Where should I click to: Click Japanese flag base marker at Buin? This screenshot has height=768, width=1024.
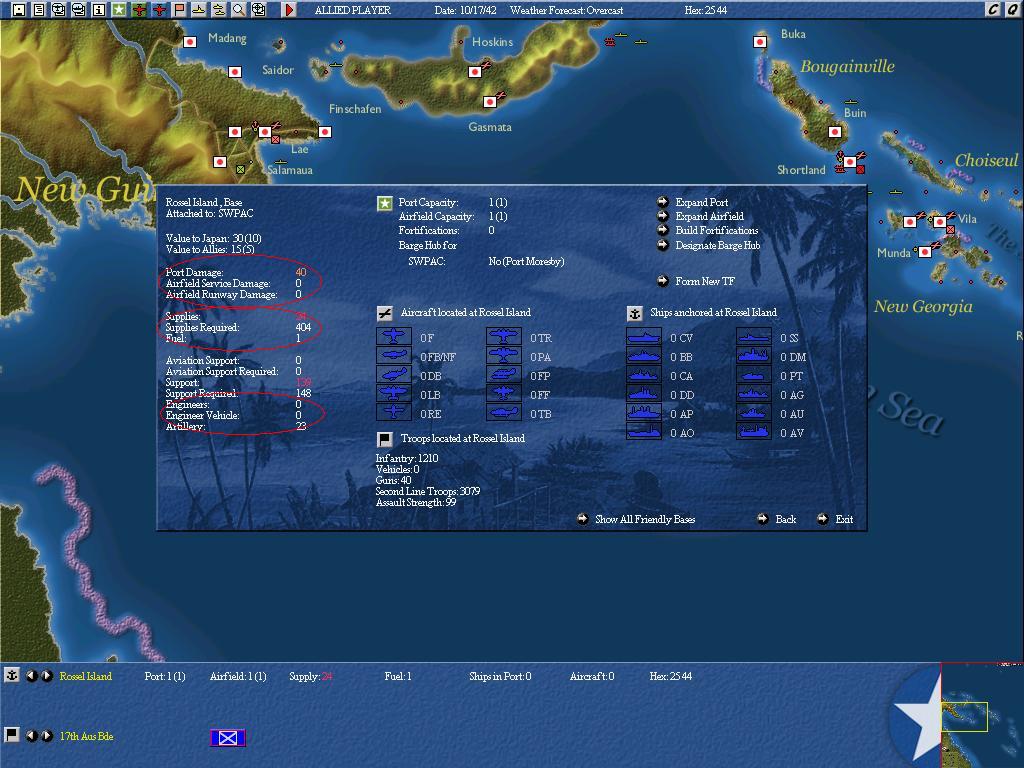(835, 132)
